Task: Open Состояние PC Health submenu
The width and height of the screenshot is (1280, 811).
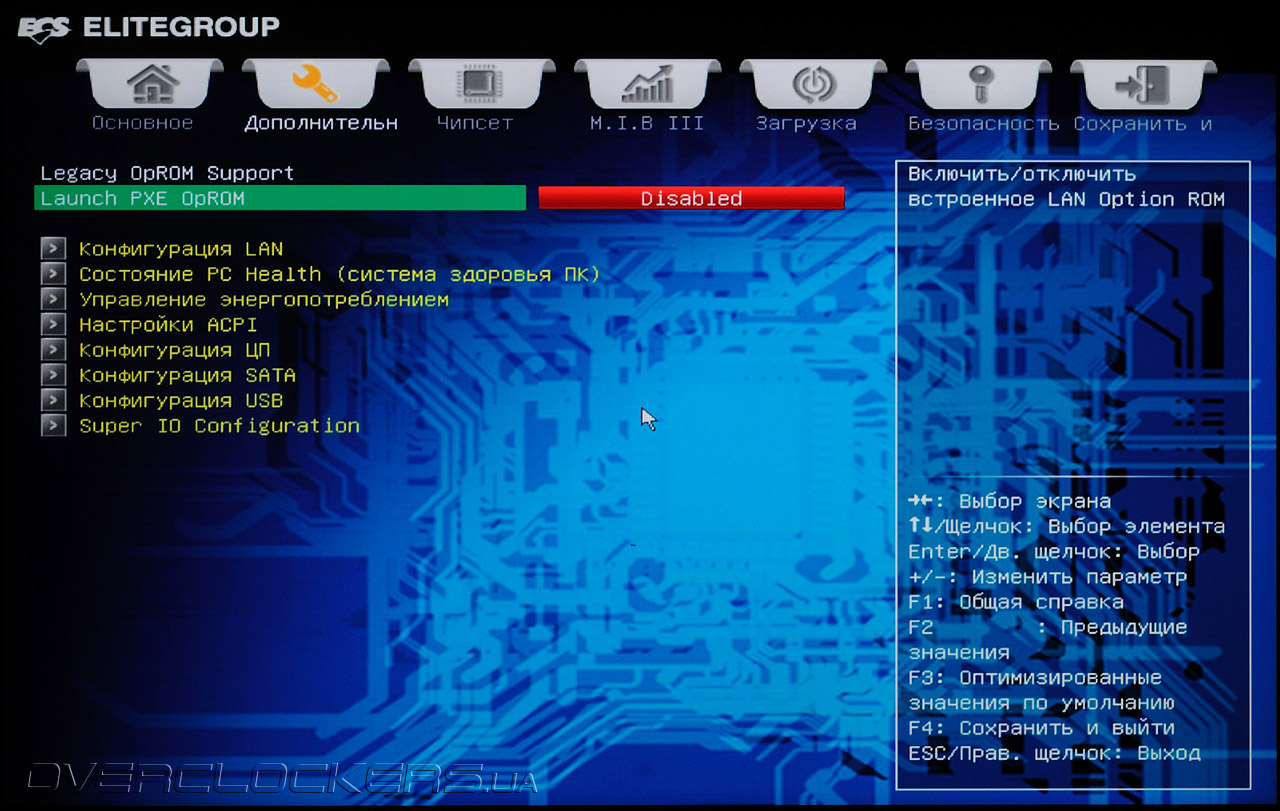Action: (x=339, y=274)
